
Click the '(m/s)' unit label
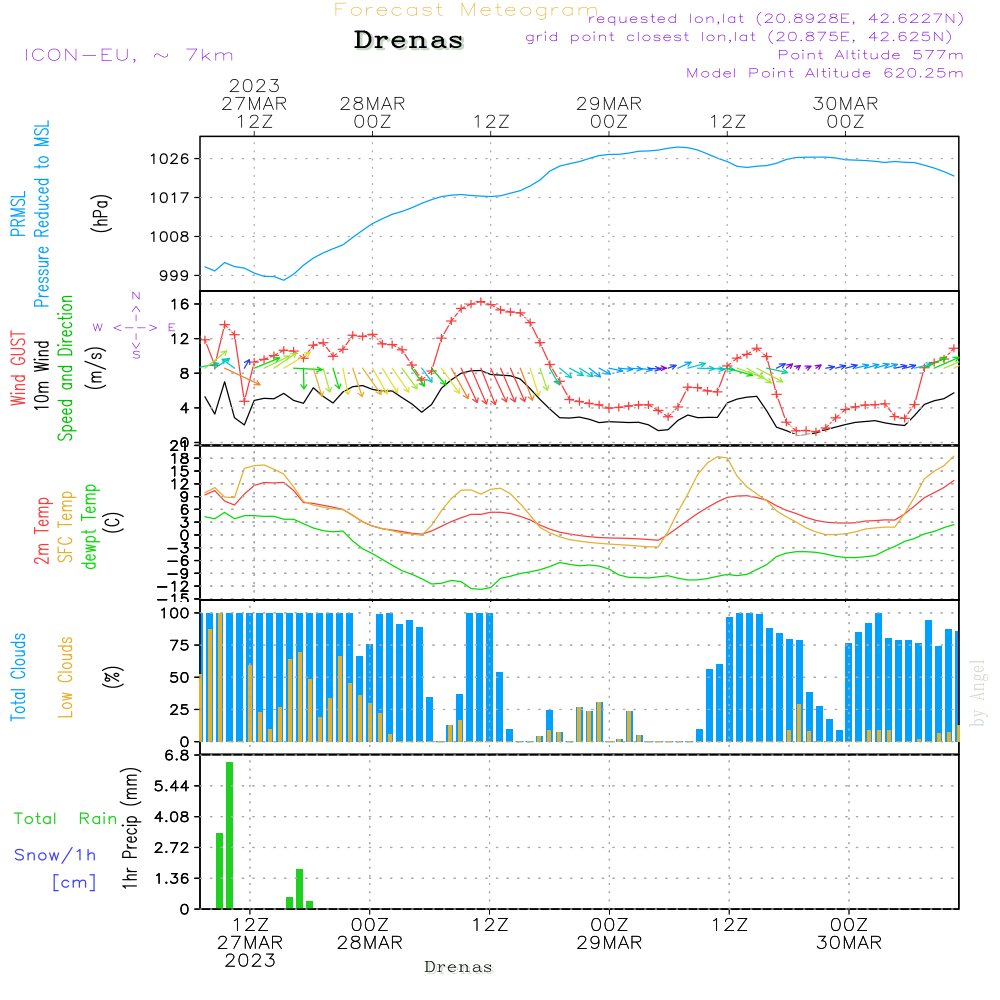click(96, 368)
